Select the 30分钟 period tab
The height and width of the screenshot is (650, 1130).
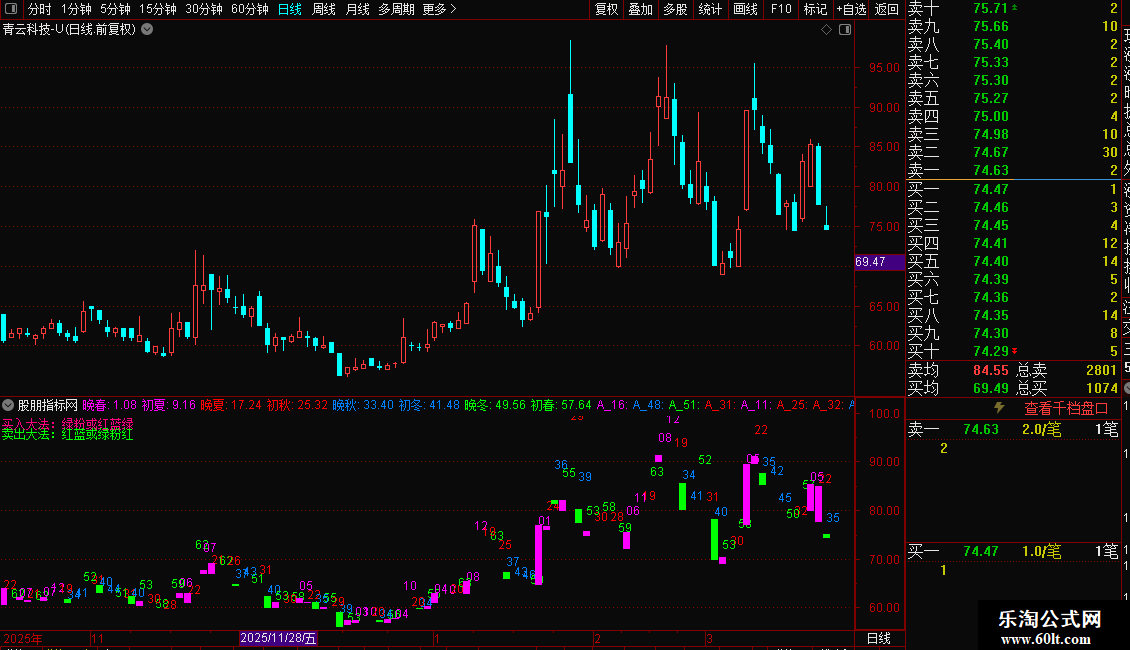[x=204, y=9]
